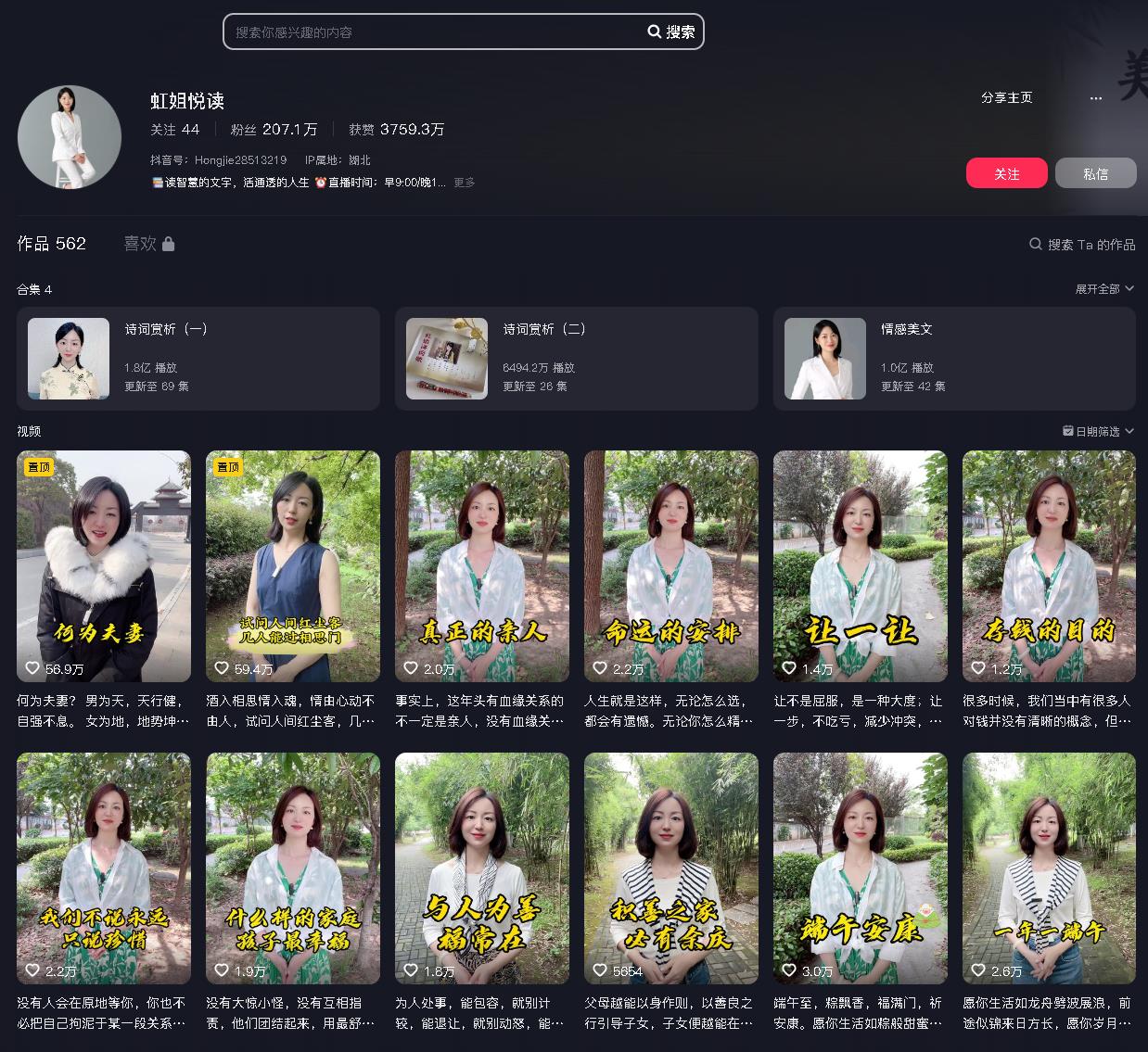Screen dimensions: 1148x1052
Task: Click the calendar icon for date filter
Action: 1068,432
